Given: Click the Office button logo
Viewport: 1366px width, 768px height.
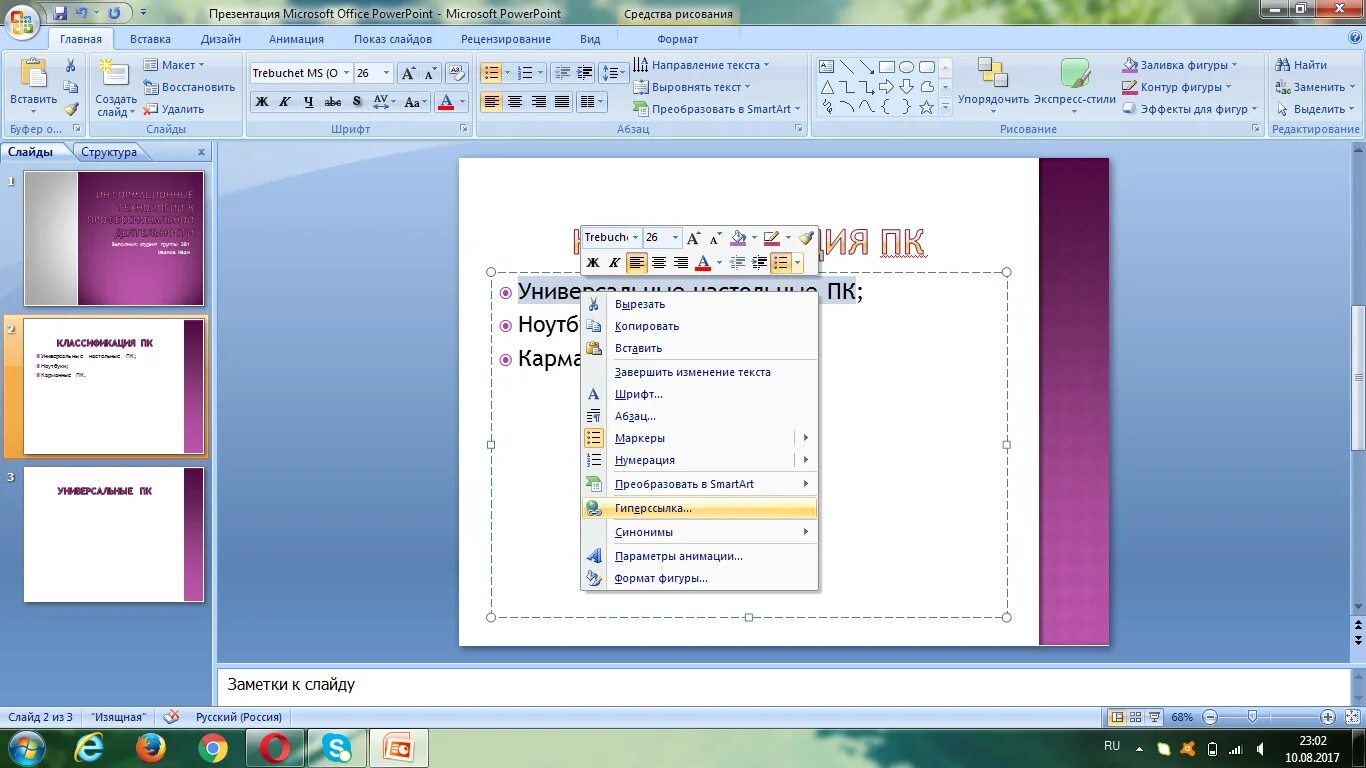Looking at the screenshot, I should click(23, 19).
